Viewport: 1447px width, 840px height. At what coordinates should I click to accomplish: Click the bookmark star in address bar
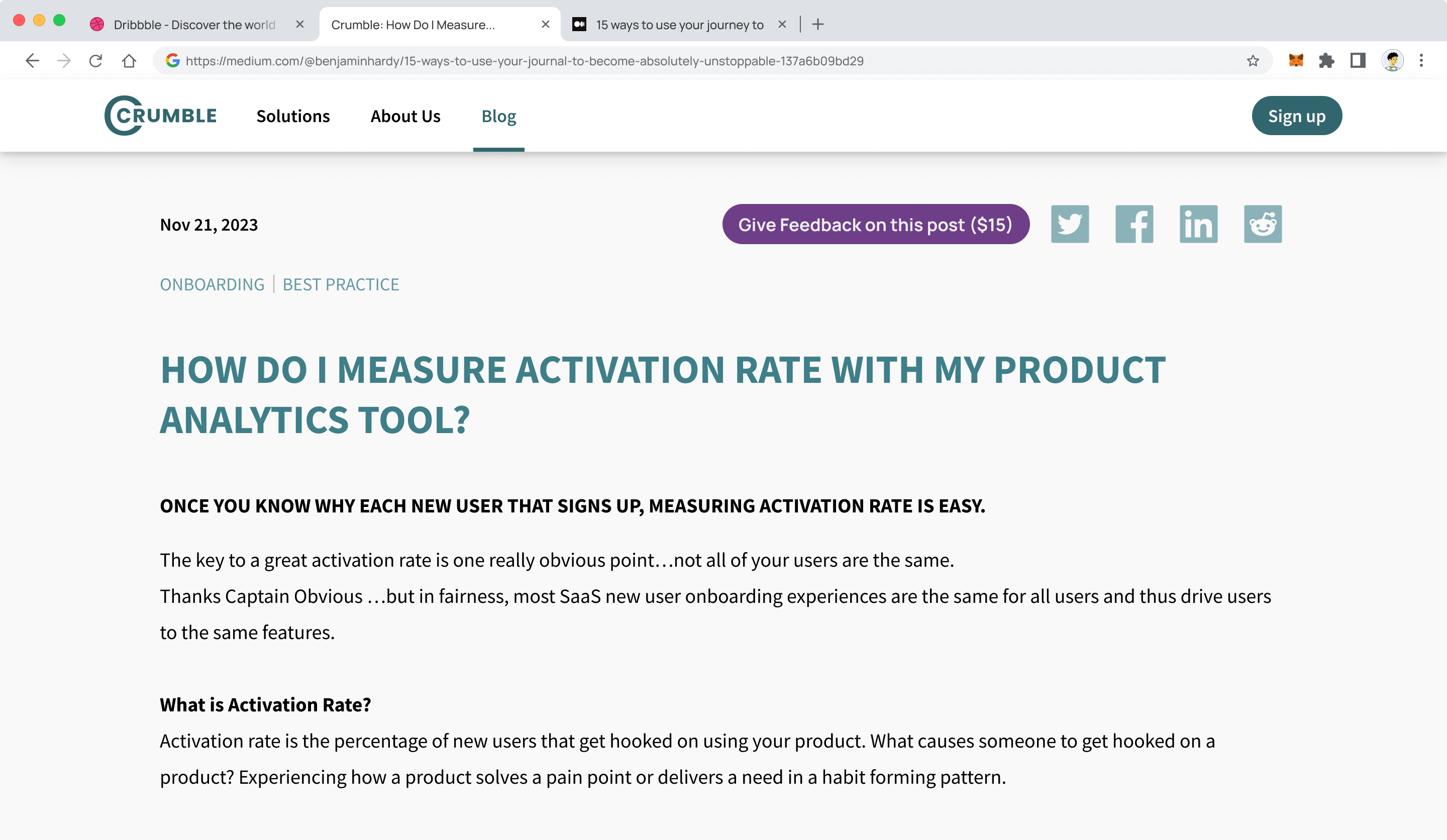1253,61
